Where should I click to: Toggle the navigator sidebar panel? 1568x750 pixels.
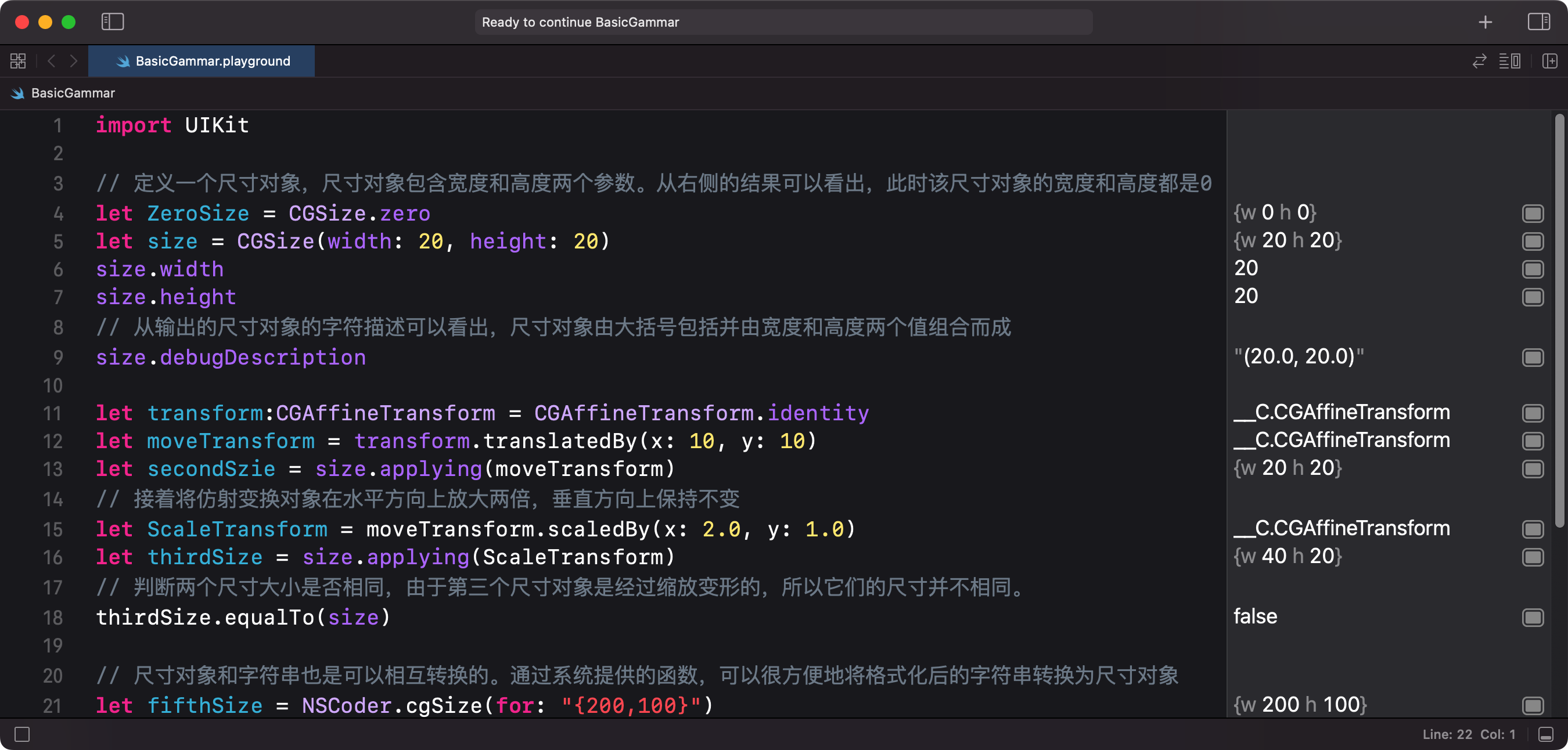tap(113, 22)
